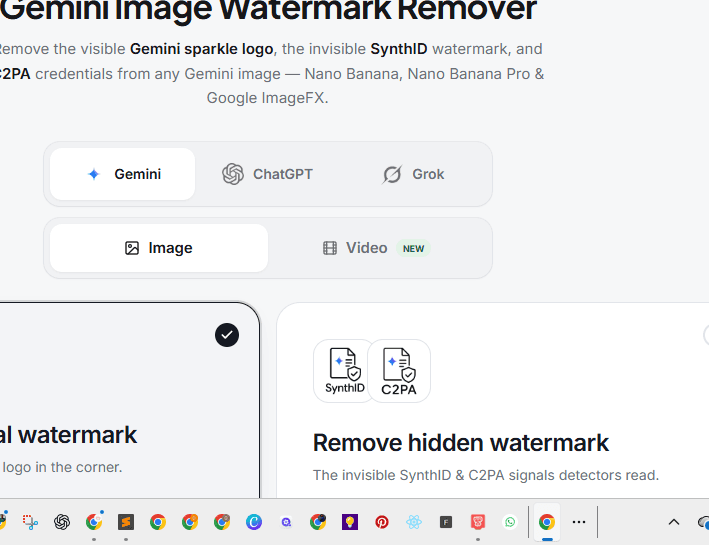This screenshot has height=545, width=709.
Task: Open the dark F app taskbar icon
Action: pos(446,522)
